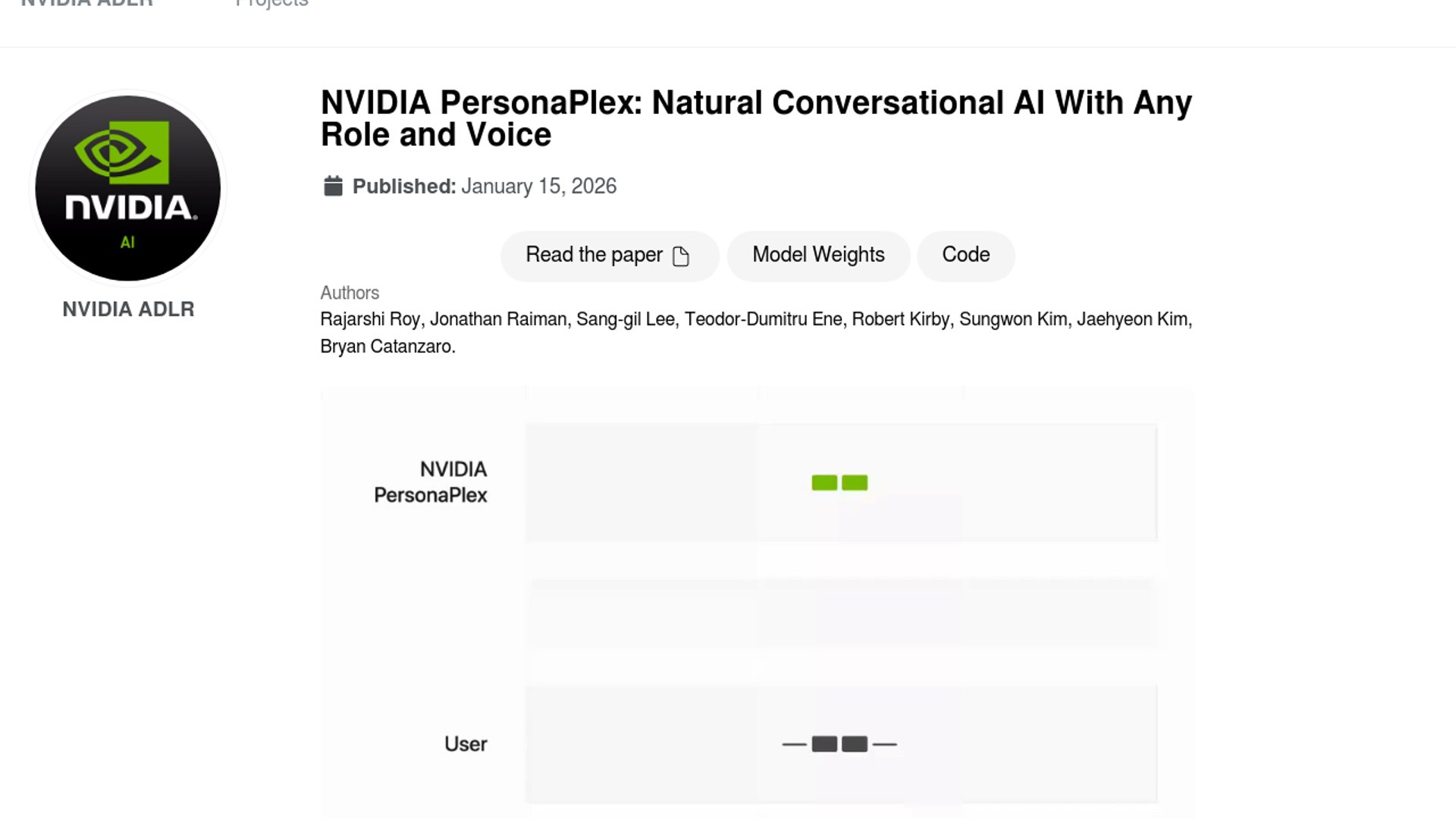Viewport: 1456px width, 819px height.
Task: Click the document icon in Read the paper
Action: pyautogui.click(x=681, y=256)
